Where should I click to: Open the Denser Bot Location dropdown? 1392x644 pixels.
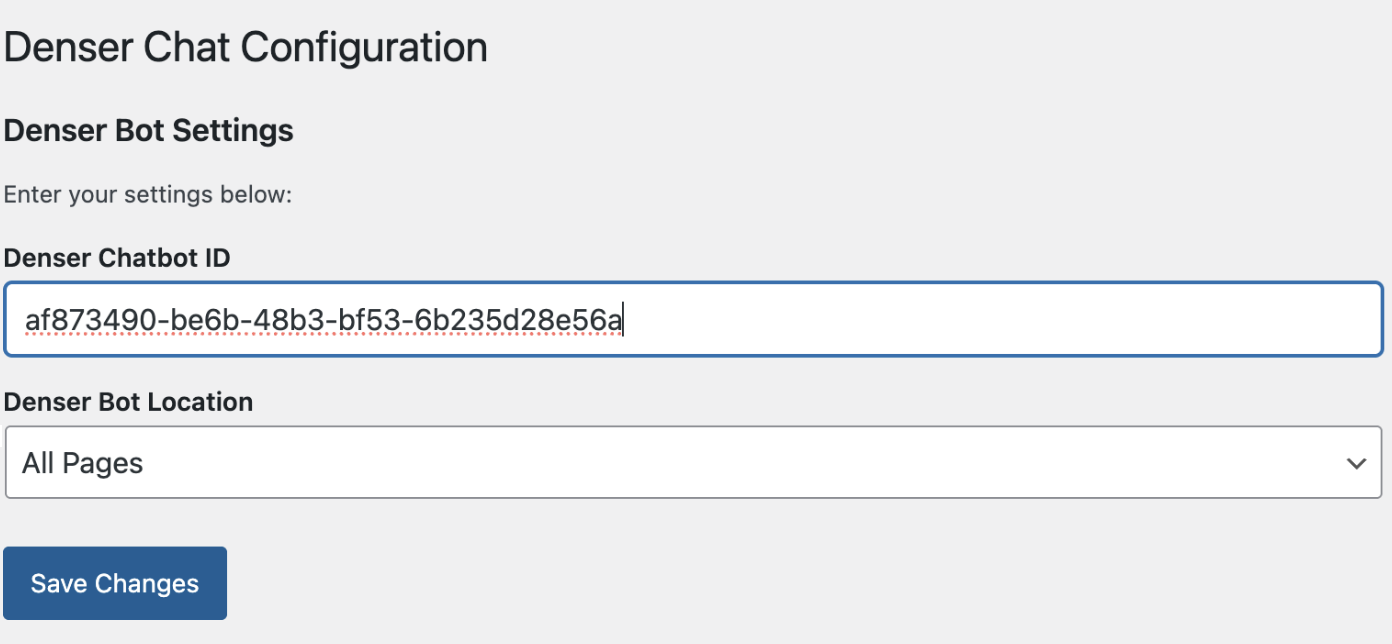[x=692, y=463]
